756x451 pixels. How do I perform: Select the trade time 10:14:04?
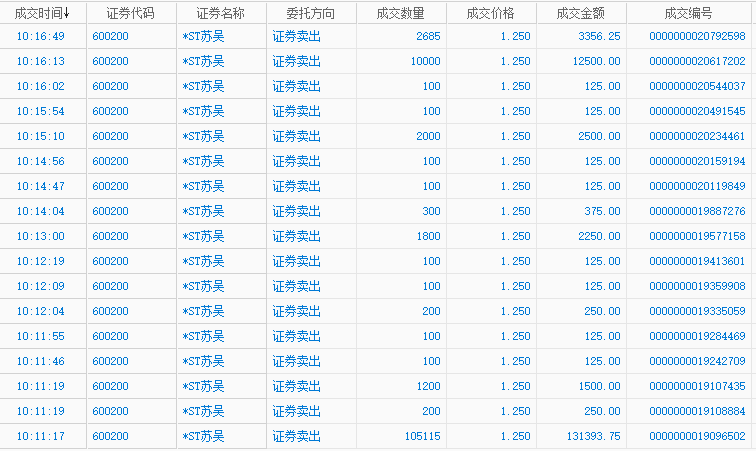point(40,211)
